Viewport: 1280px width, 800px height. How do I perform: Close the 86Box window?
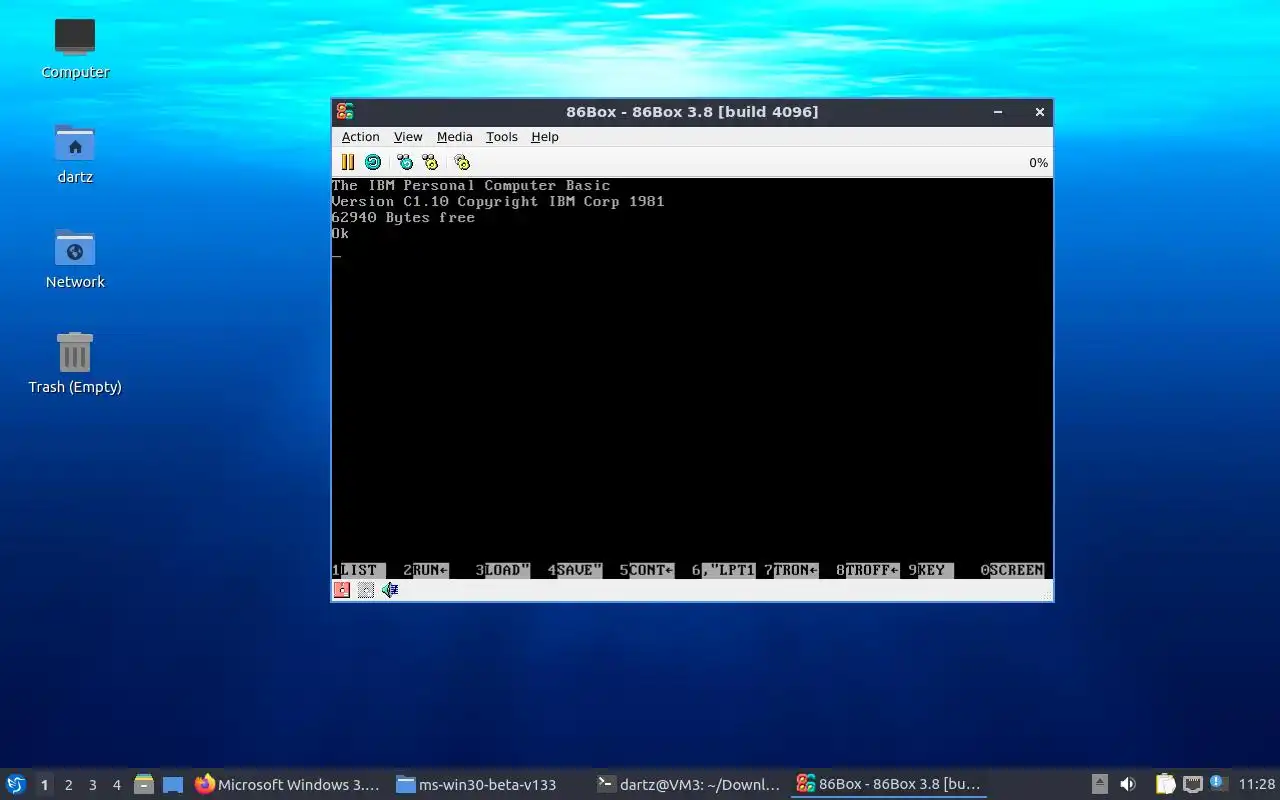click(1040, 112)
